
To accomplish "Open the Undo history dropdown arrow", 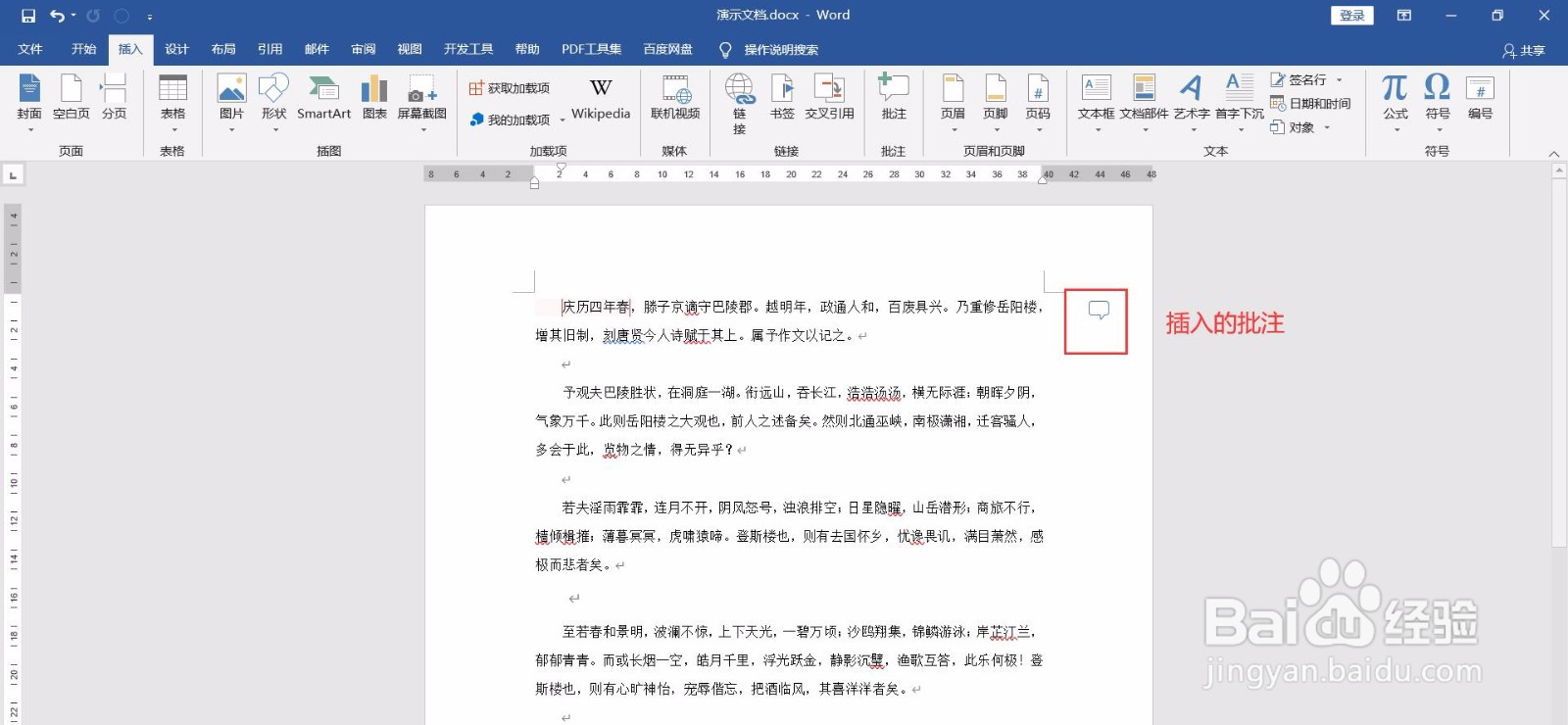I will (x=73, y=16).
